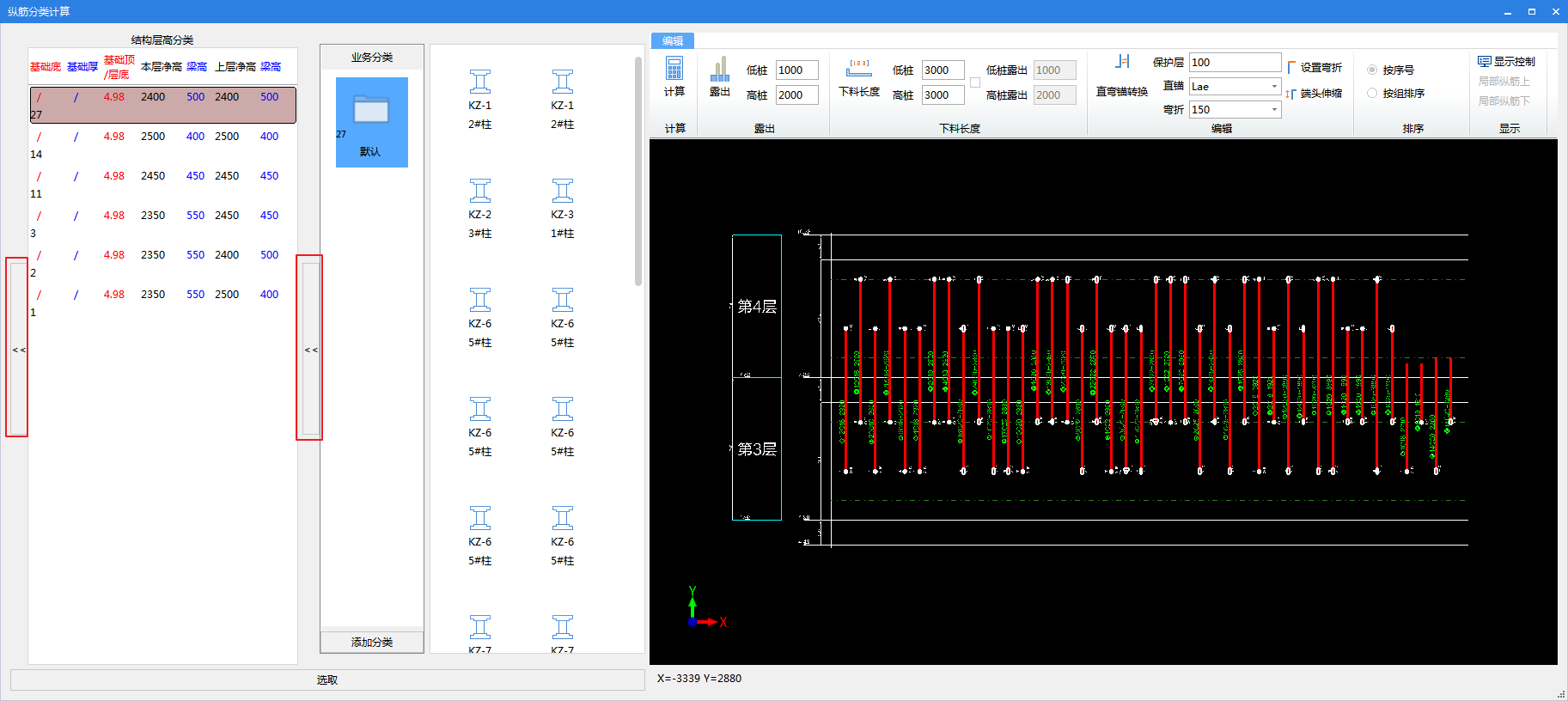
Task: Click the 第4层 label in drawing
Action: coord(757,307)
